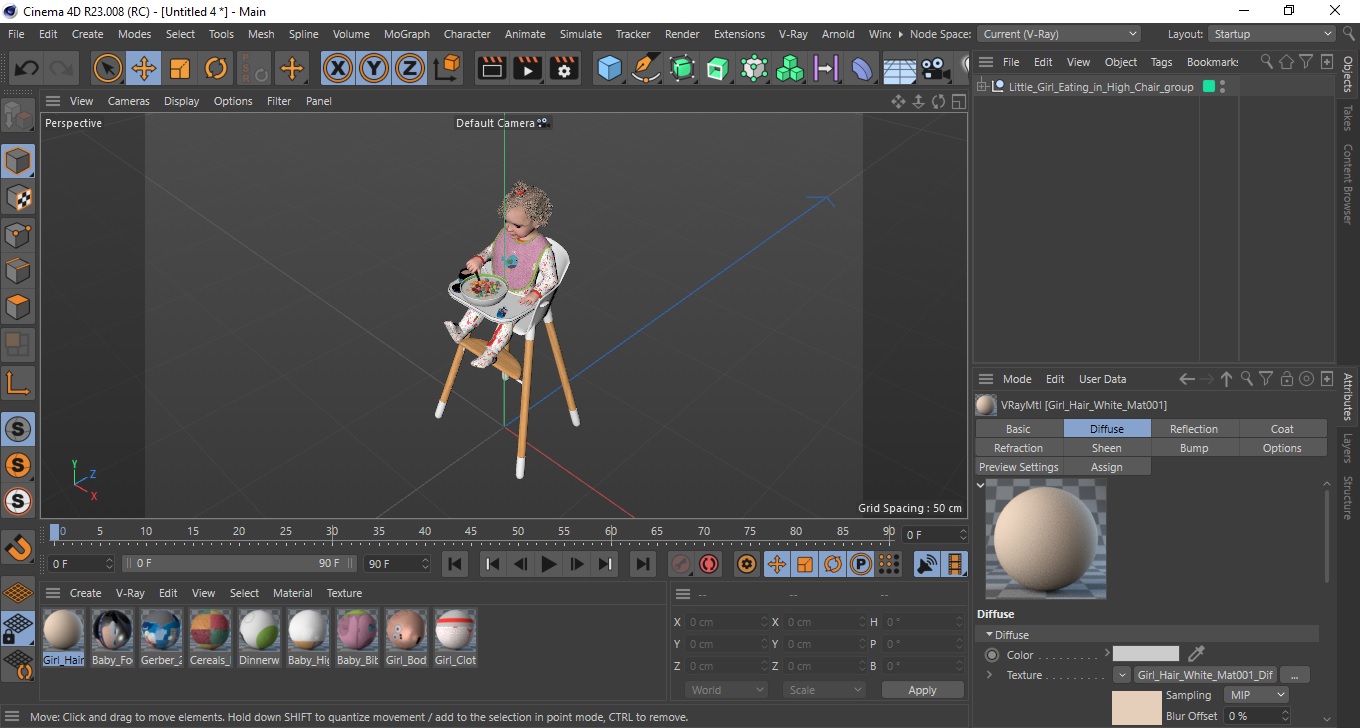Open Edit Render Settings icon

pos(564,69)
